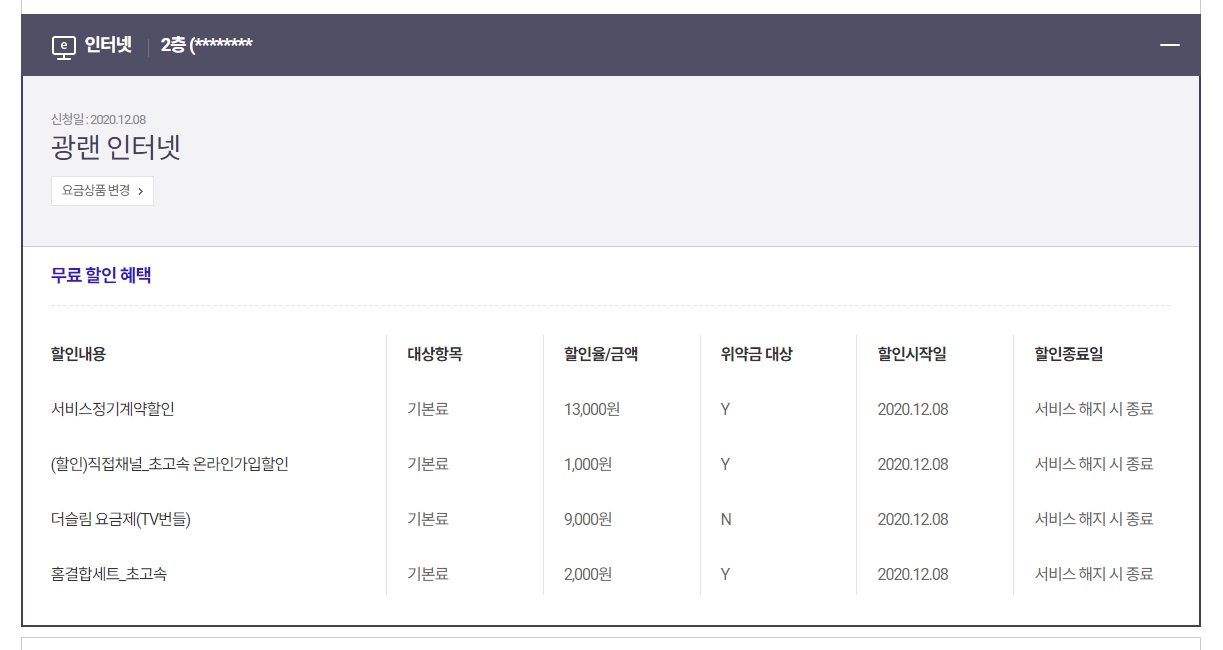Collapse the 인터넷 section with minus button
The image size is (1223, 650).
pyautogui.click(x=1169, y=45)
